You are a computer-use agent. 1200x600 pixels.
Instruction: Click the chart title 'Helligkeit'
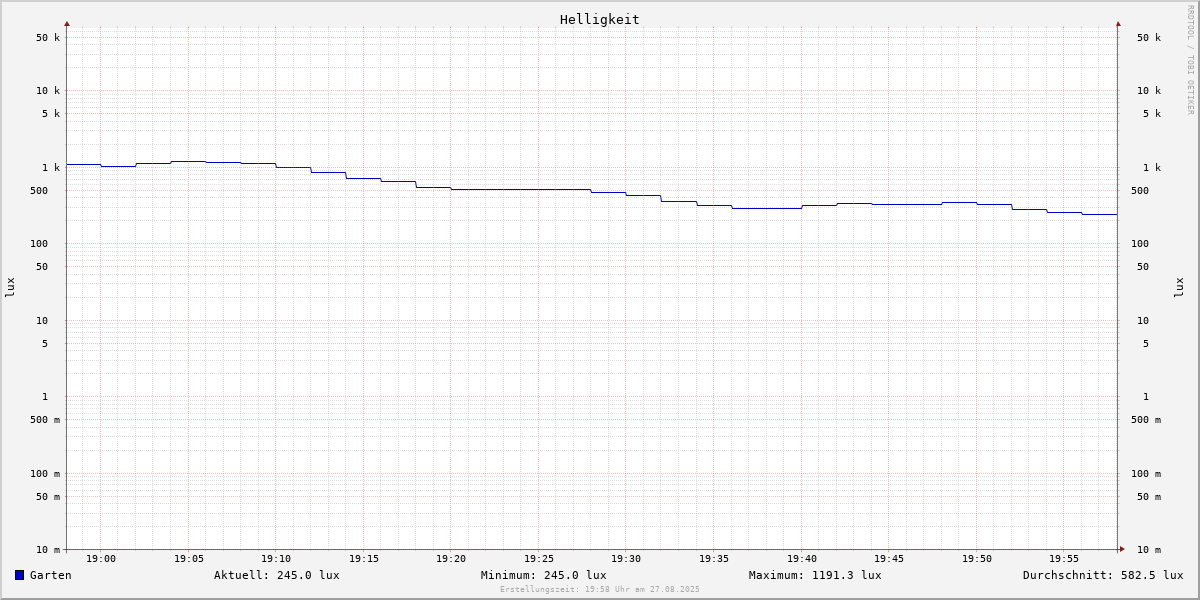[600, 19]
